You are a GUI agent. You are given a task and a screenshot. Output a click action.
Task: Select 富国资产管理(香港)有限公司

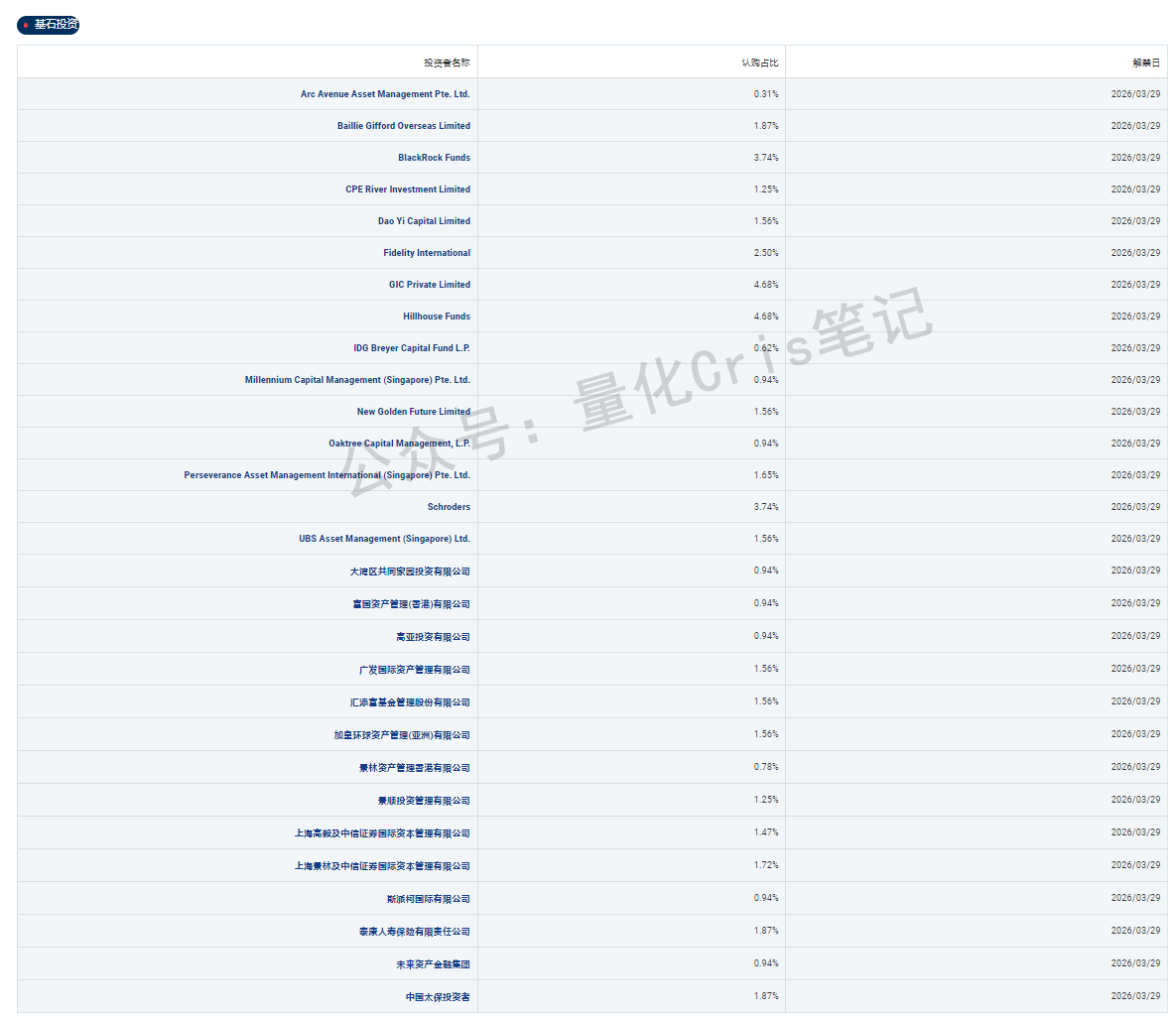[412, 604]
